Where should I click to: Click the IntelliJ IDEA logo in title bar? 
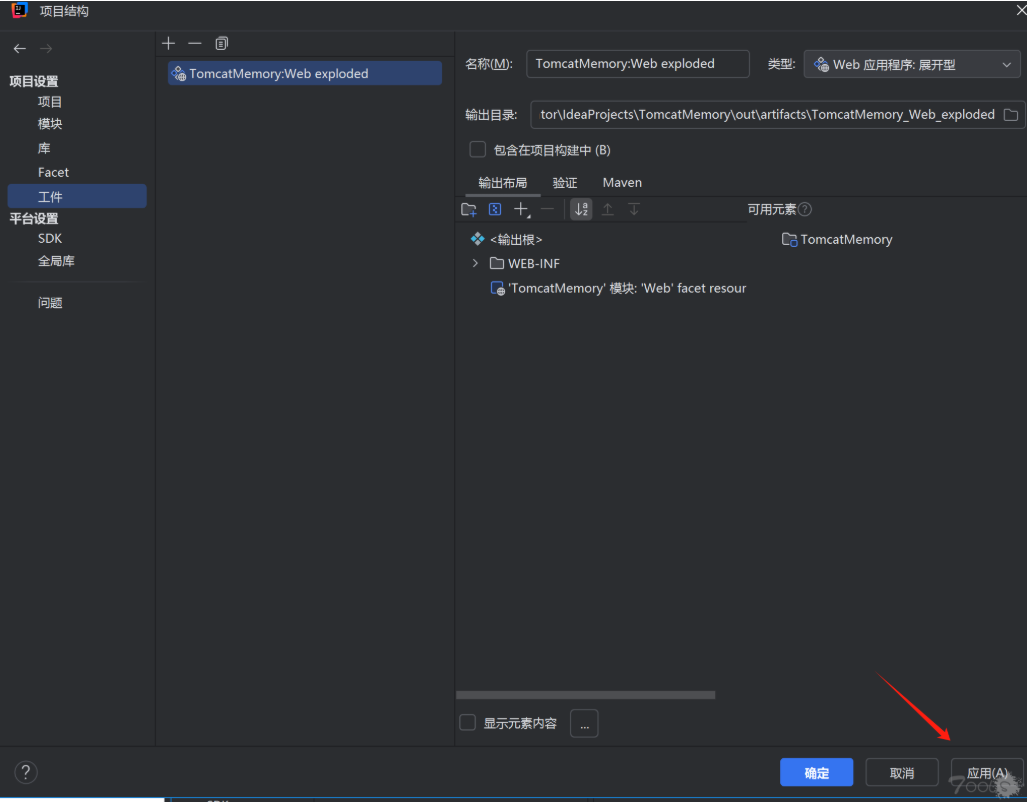(20, 10)
